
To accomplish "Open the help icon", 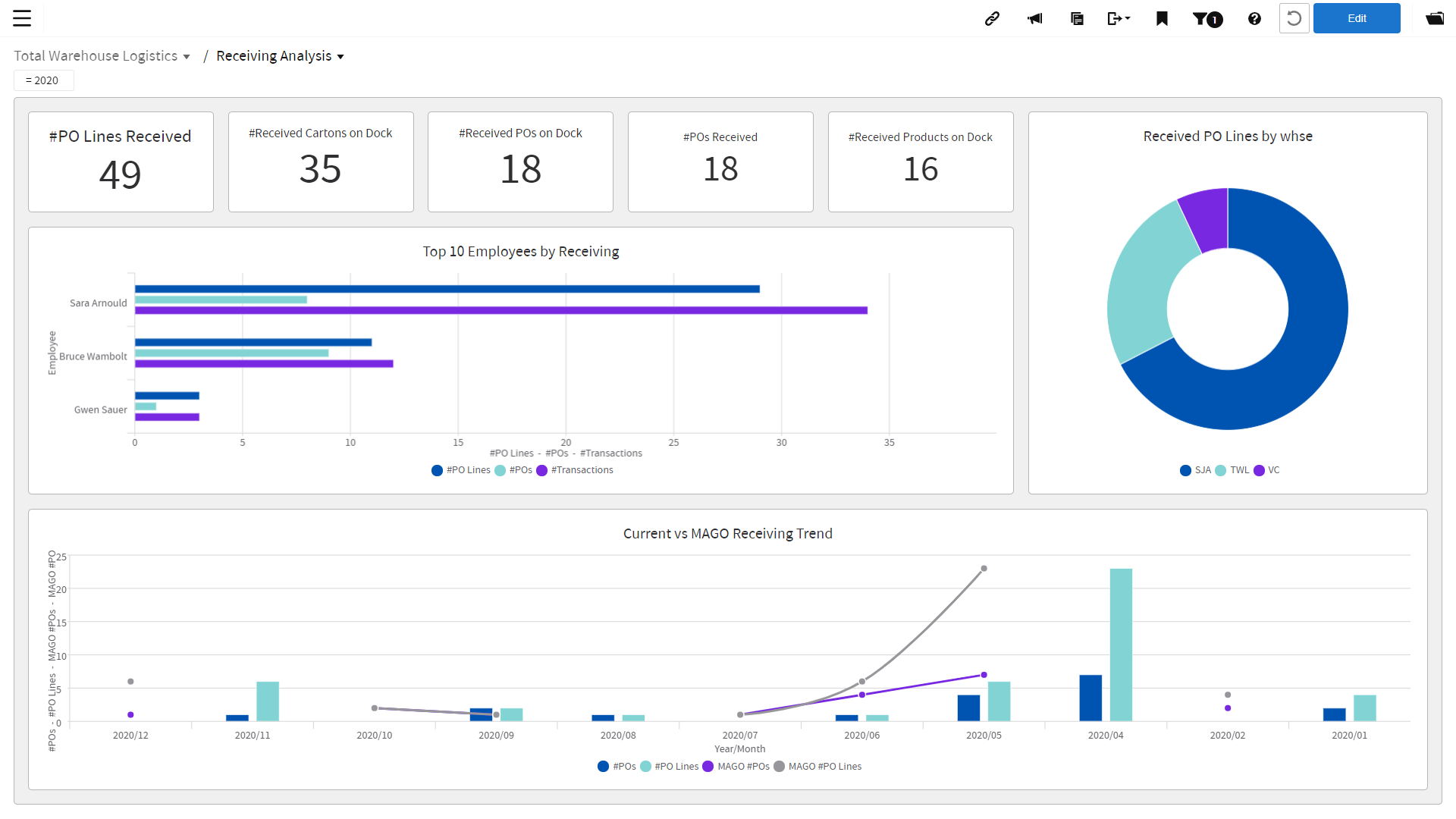I will point(1254,18).
